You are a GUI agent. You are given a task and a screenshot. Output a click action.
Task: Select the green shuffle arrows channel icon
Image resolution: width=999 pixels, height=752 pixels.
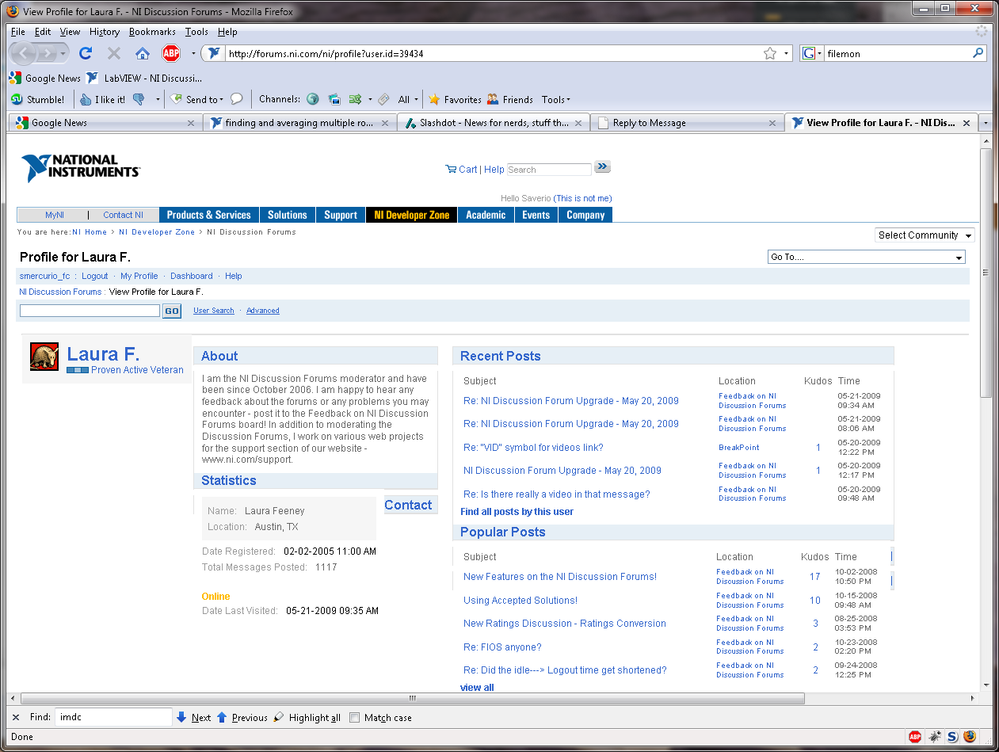[356, 99]
